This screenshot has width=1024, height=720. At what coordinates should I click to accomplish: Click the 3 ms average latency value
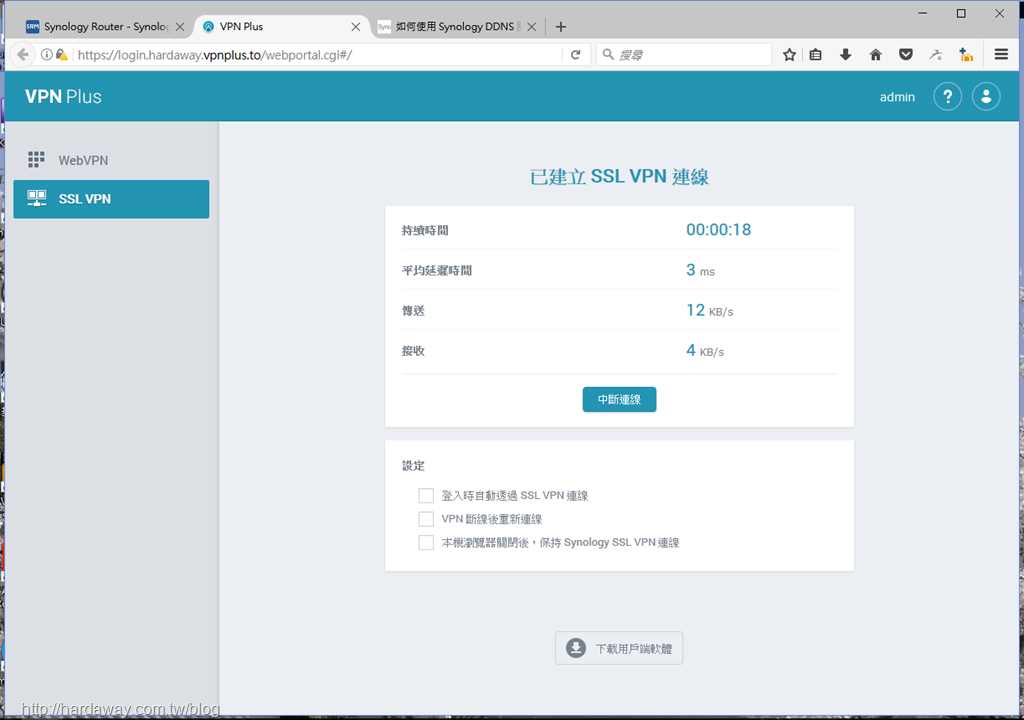pyautogui.click(x=700, y=270)
